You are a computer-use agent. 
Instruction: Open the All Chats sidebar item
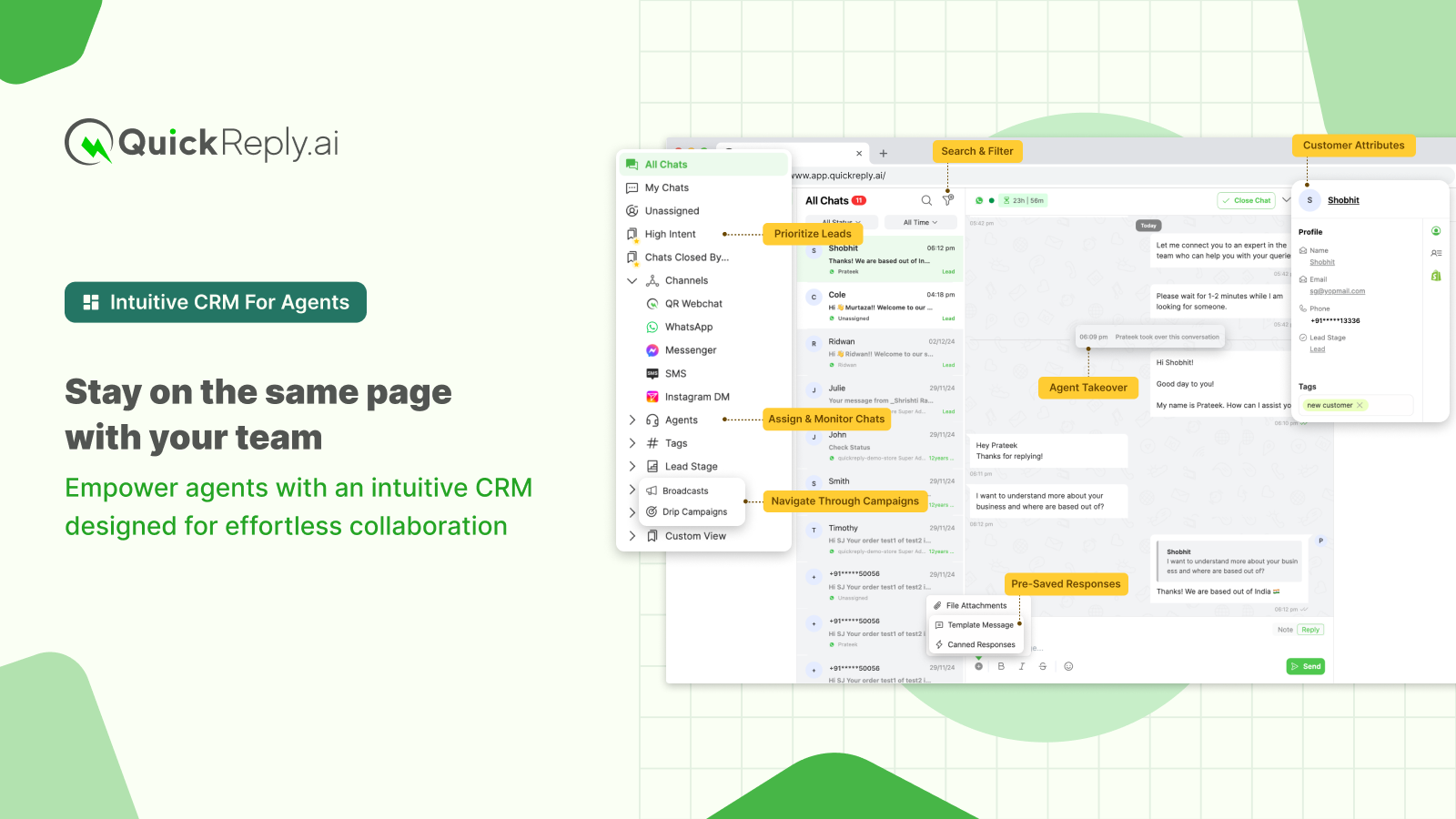[x=703, y=165]
